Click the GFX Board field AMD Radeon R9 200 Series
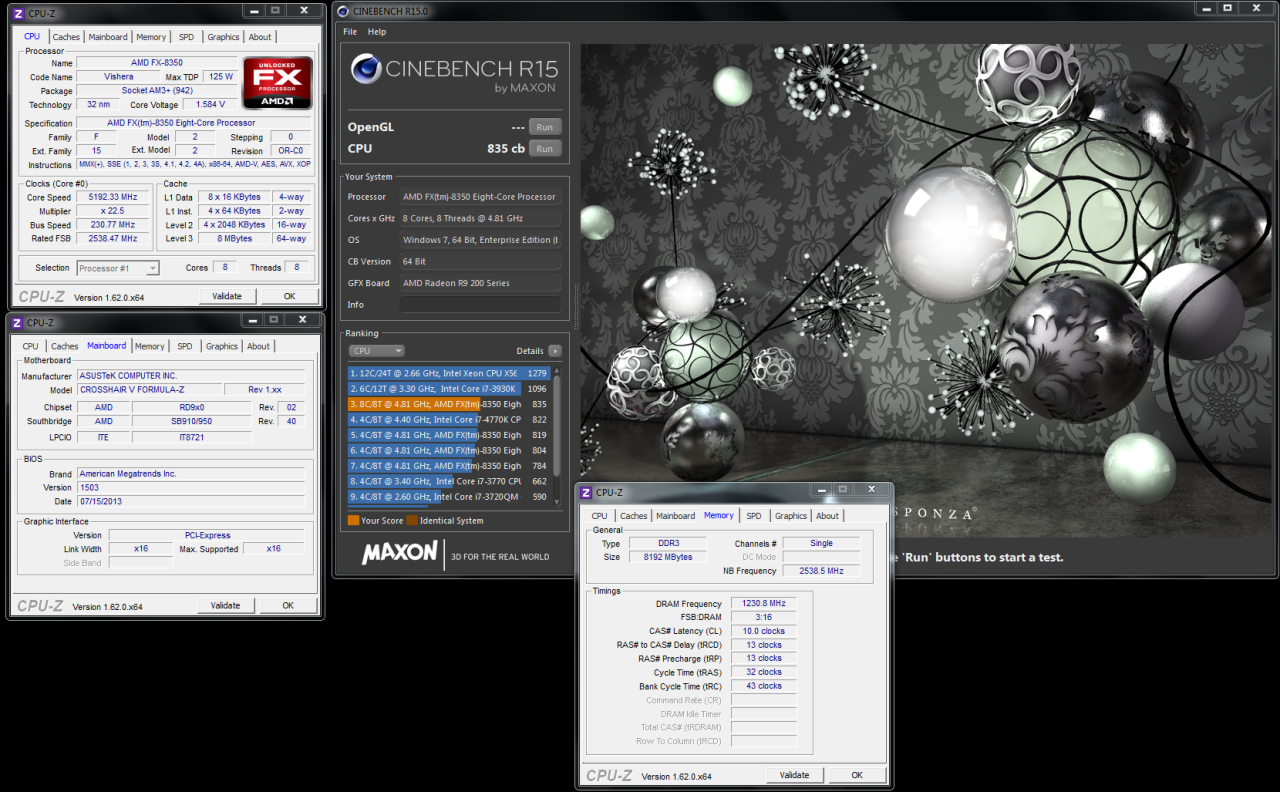1280x792 pixels. click(x=480, y=283)
